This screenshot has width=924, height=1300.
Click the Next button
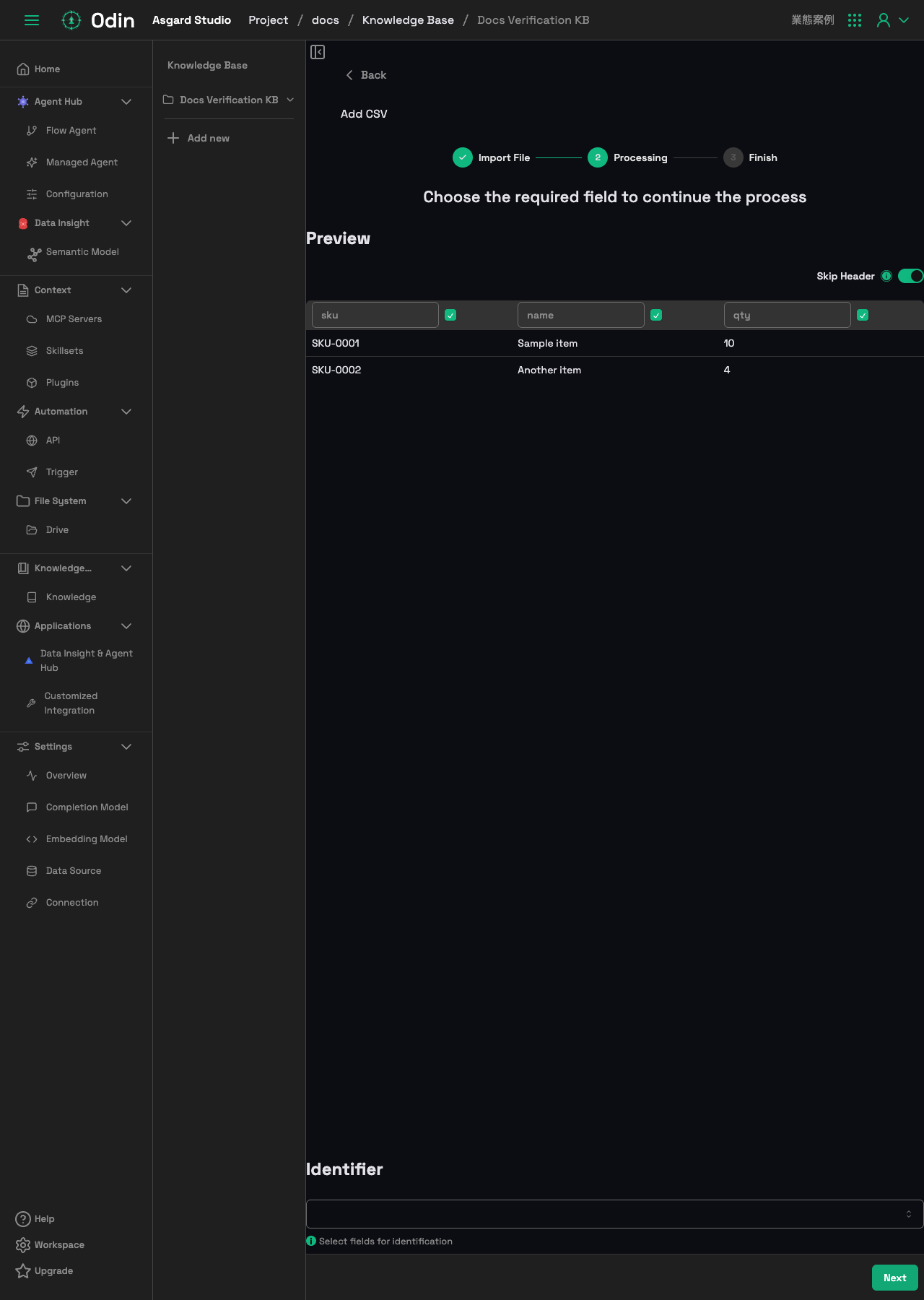(895, 1278)
